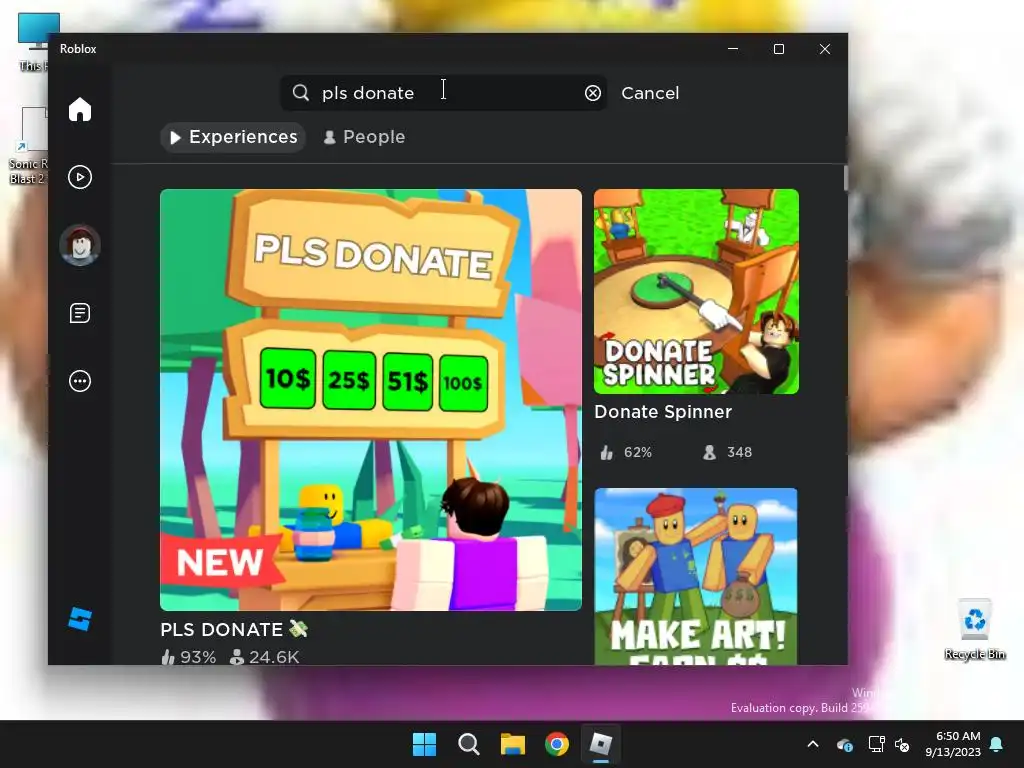The height and width of the screenshot is (768, 1024).
Task: Open the More ellipsis icon in sidebar
Action: click(80, 381)
